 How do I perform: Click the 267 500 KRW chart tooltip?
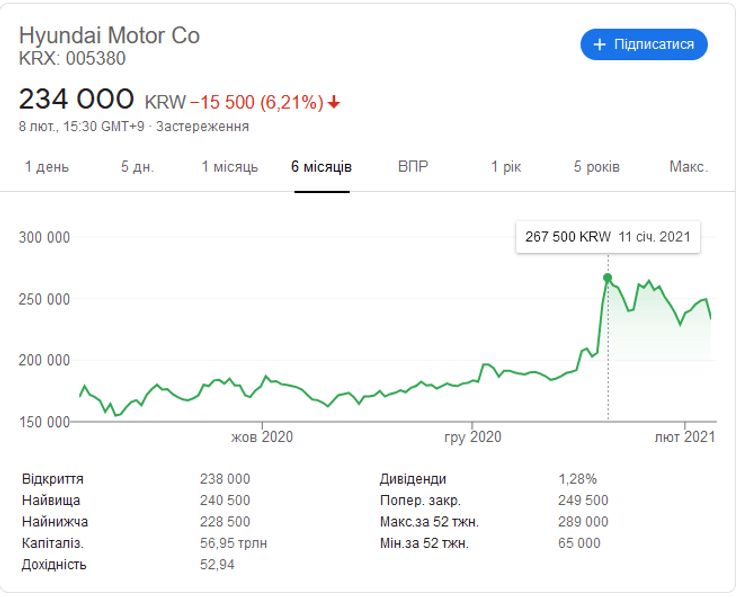607,238
